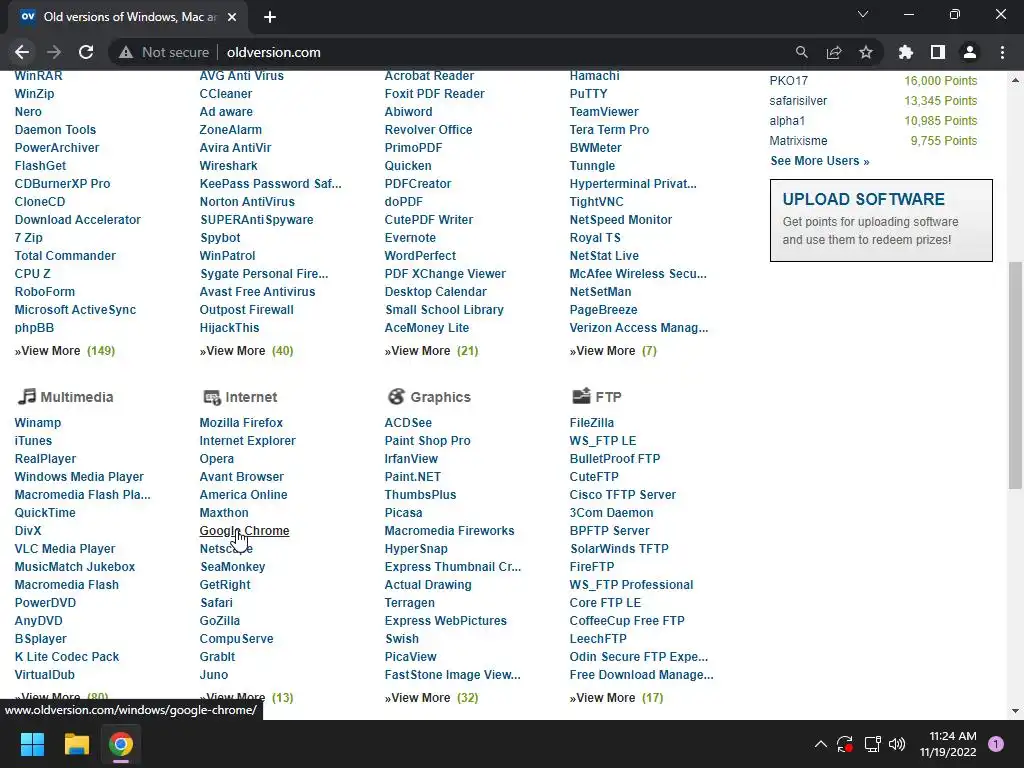The height and width of the screenshot is (768, 1024).
Task: Click the FTP category icon
Action: tap(581, 396)
